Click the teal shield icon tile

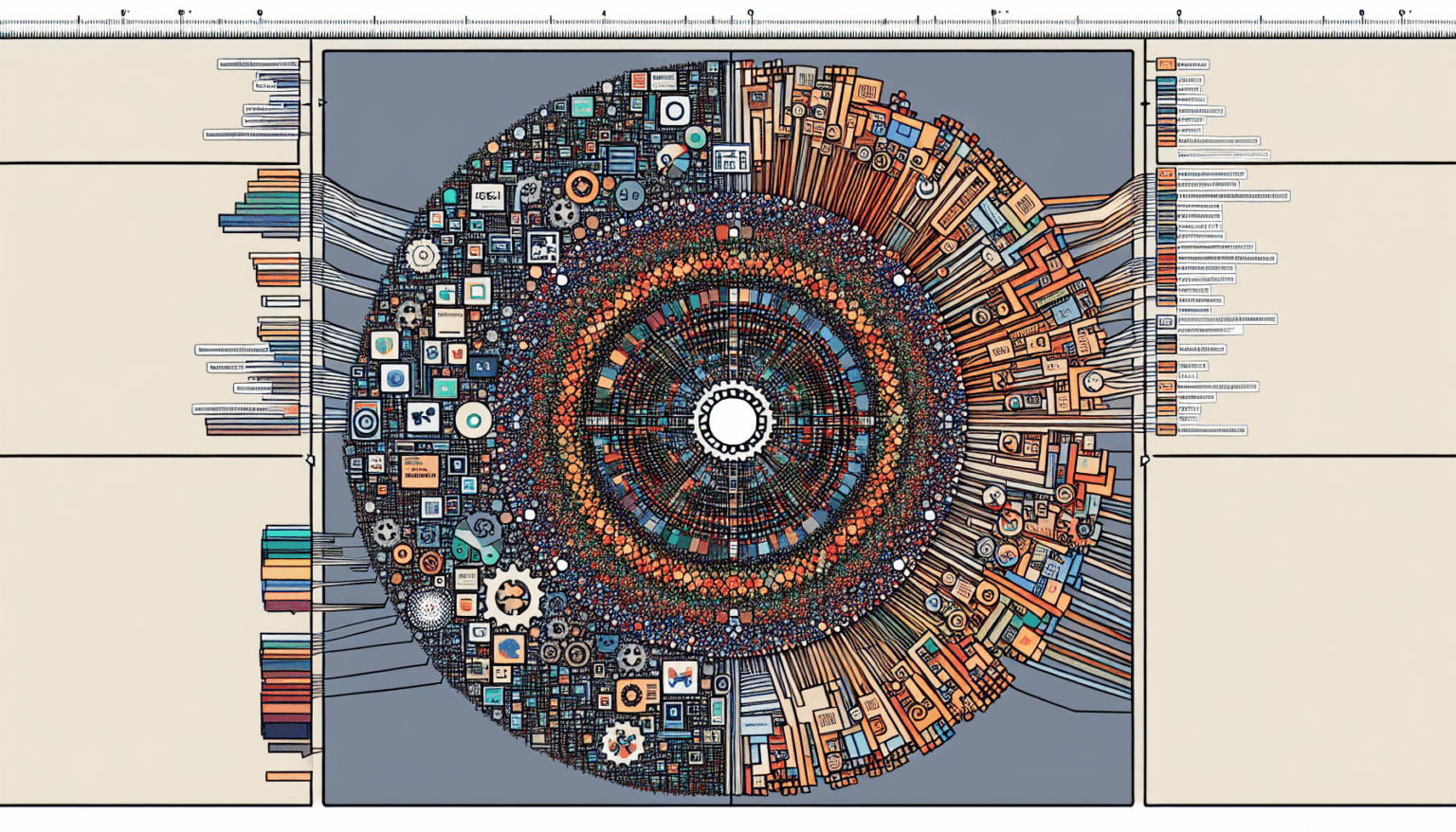tap(384, 346)
